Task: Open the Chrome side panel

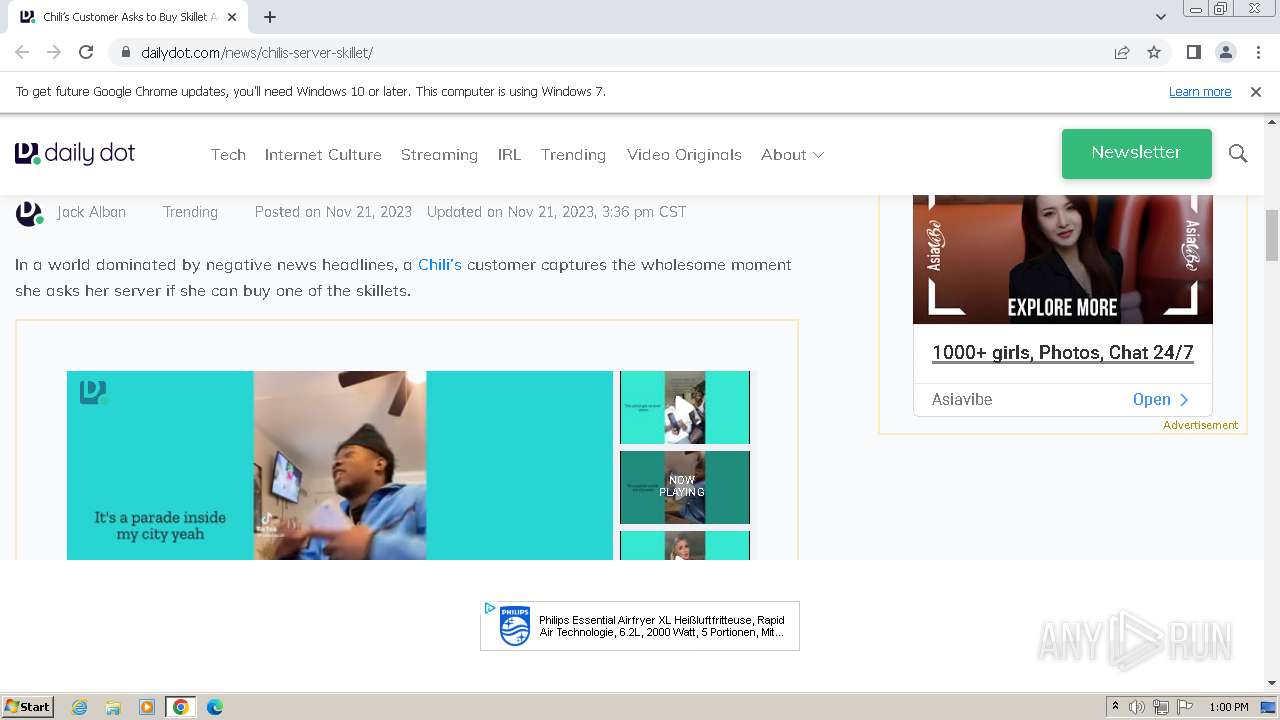Action: (1193, 52)
